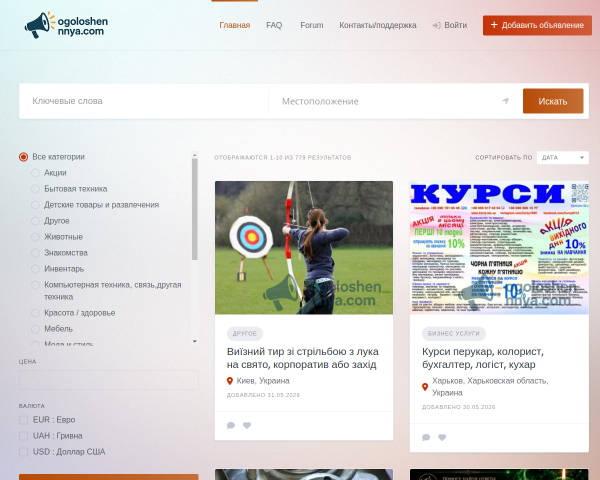Click the Бизнес услуги tag

coord(454,334)
